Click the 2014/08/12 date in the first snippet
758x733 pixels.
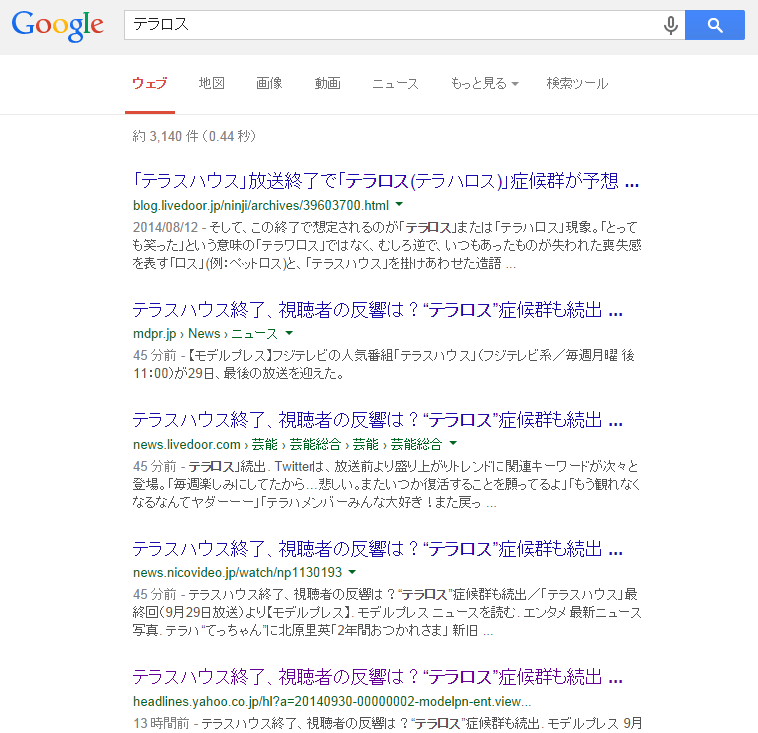tap(165, 227)
